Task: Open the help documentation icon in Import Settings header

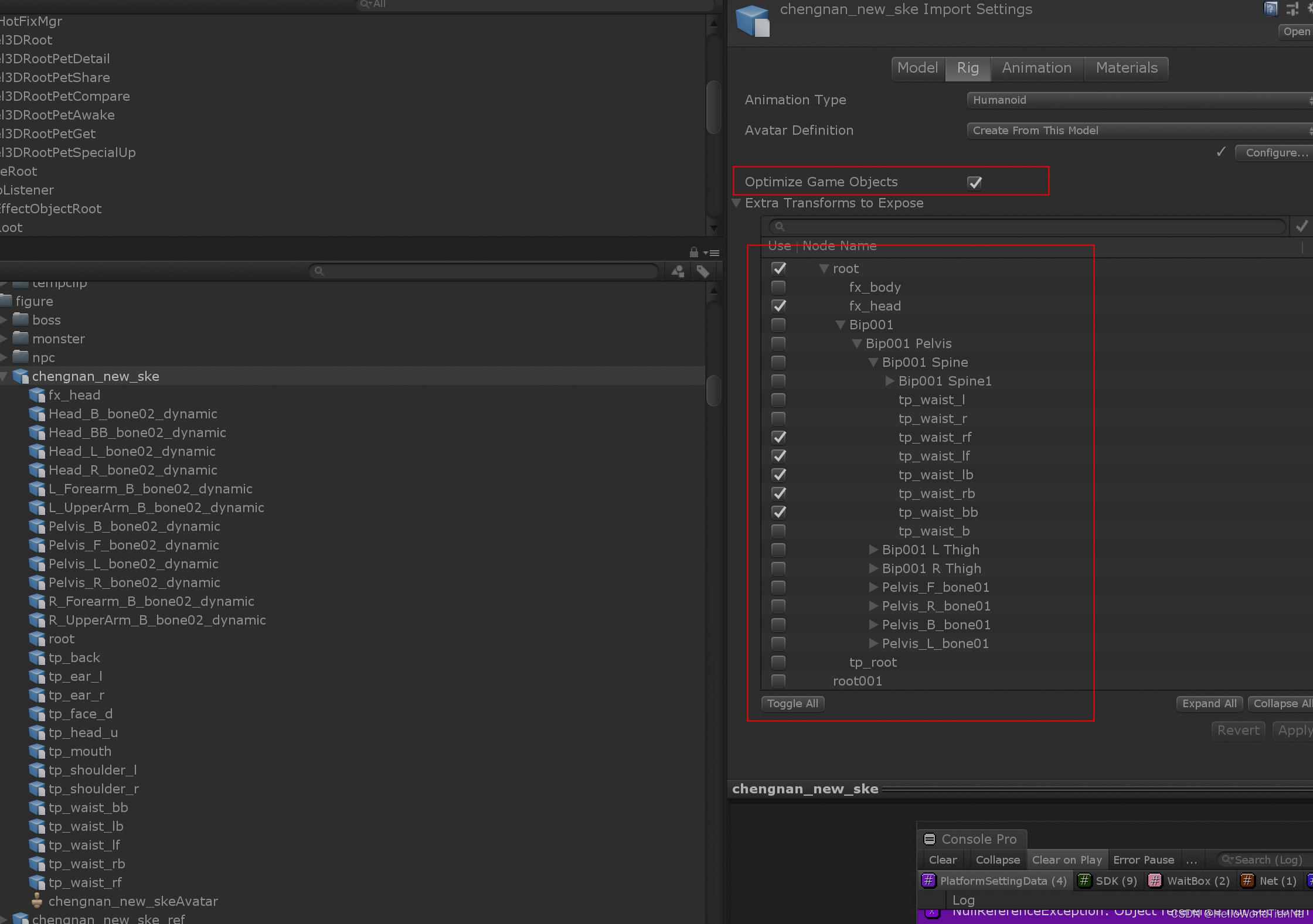Action: 1270,9
